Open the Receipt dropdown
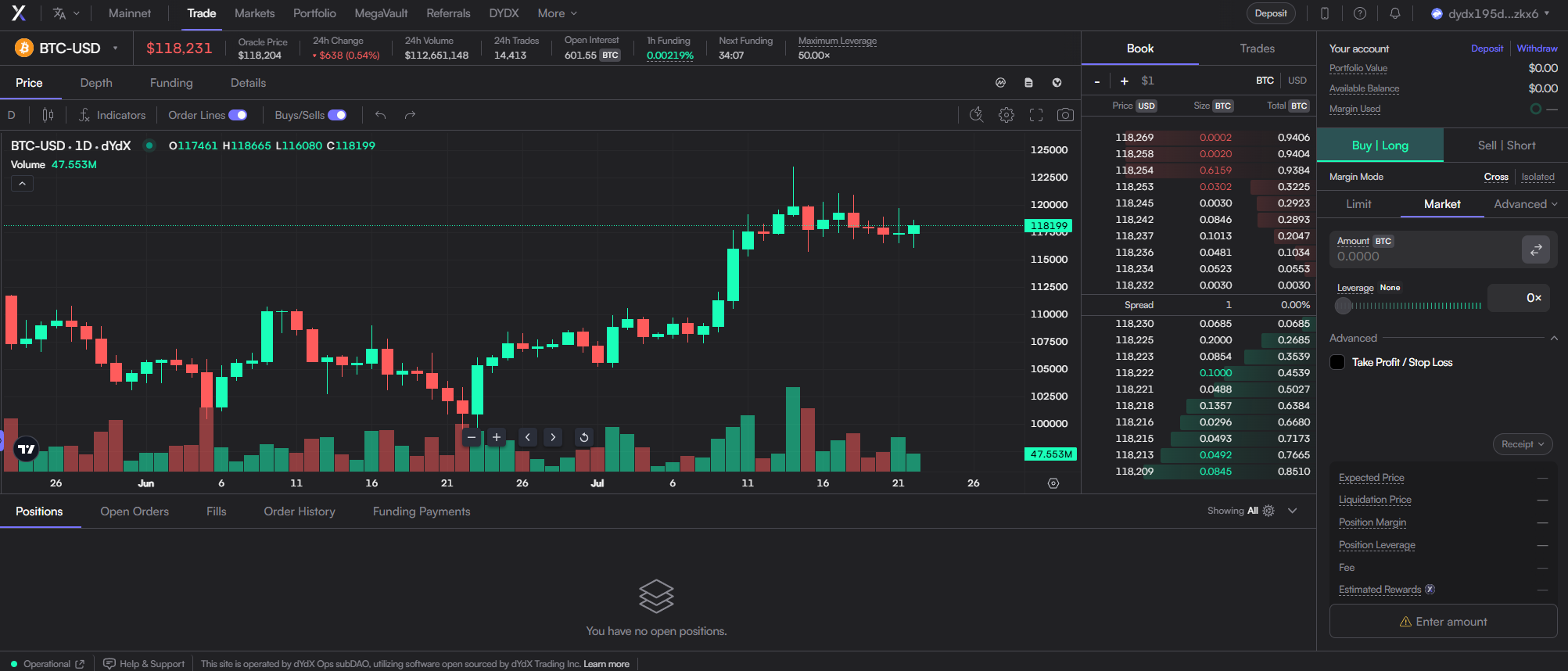This screenshot has width=1568, height=671. 1523,444
